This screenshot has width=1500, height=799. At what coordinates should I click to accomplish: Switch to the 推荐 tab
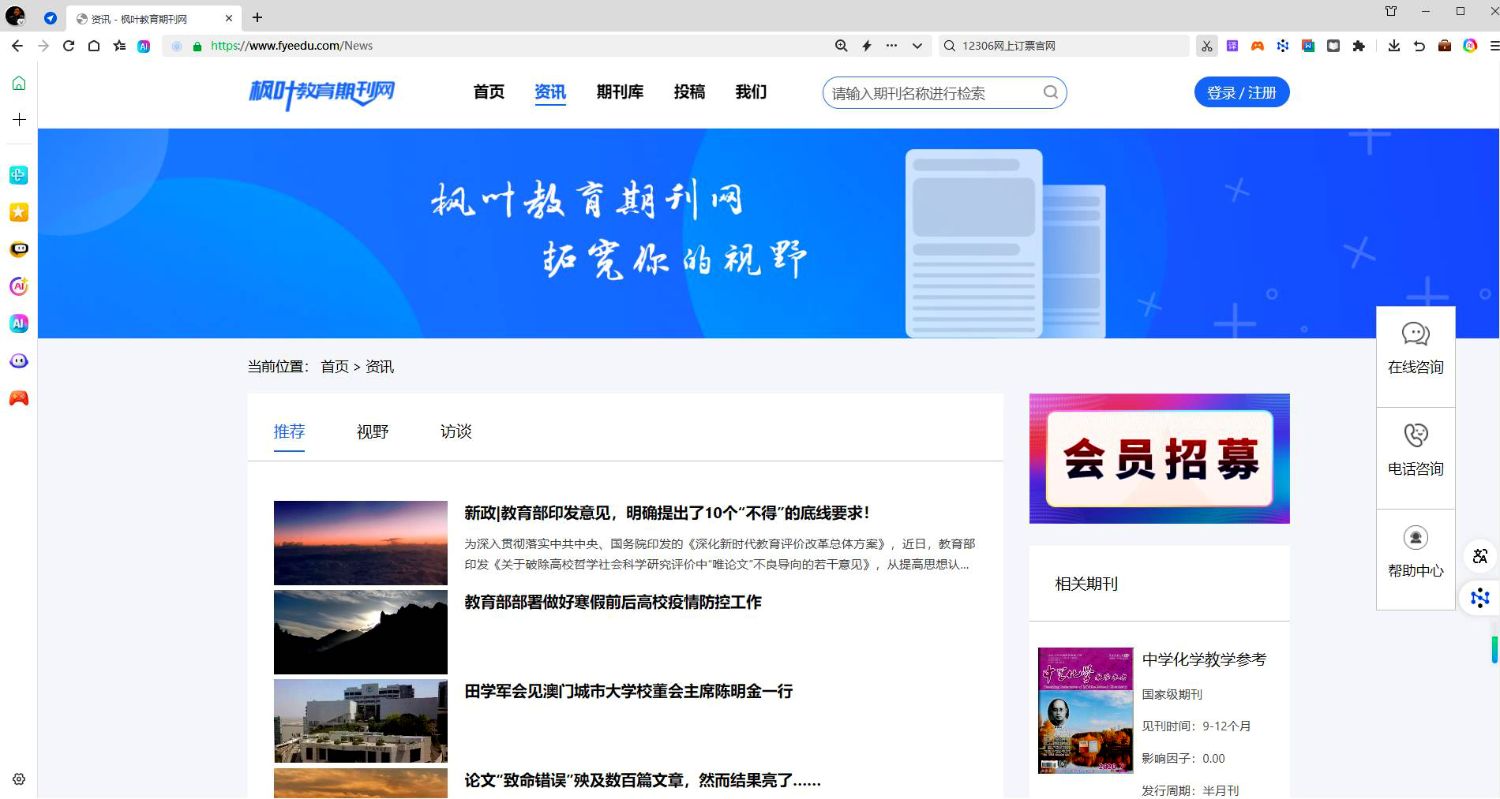click(x=289, y=432)
